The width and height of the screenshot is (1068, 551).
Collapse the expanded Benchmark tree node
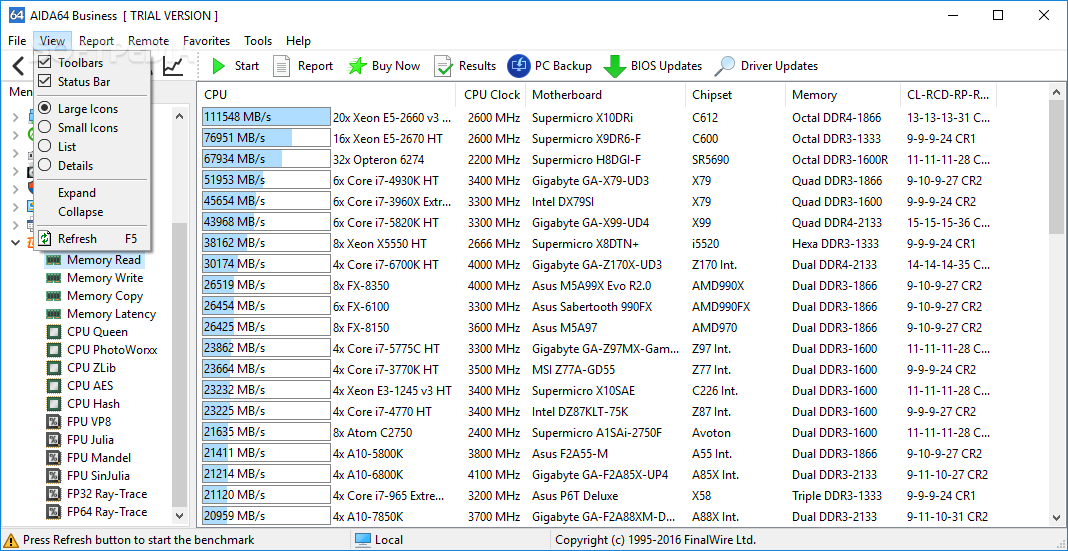click(x=16, y=242)
